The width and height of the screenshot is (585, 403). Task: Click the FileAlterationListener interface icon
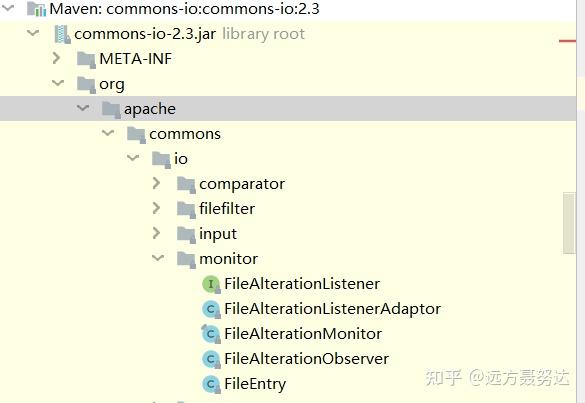pyautogui.click(x=211, y=284)
